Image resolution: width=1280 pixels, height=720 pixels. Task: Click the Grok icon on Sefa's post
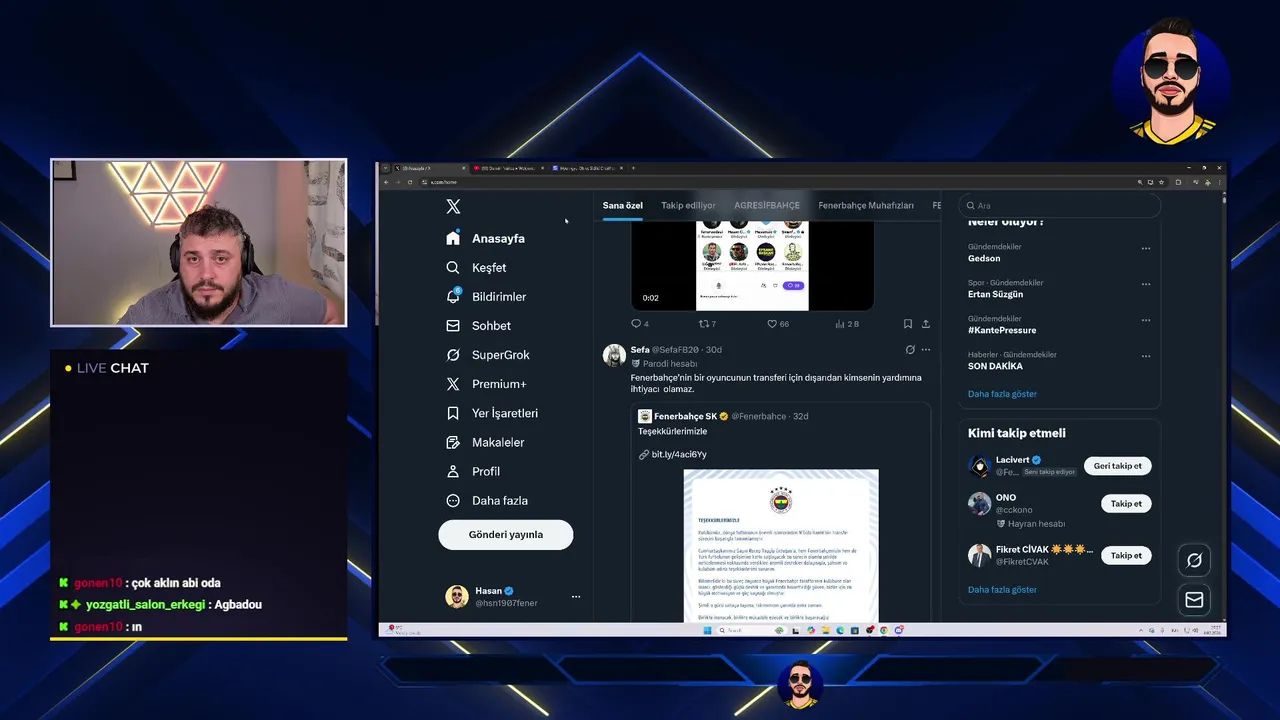(x=910, y=350)
